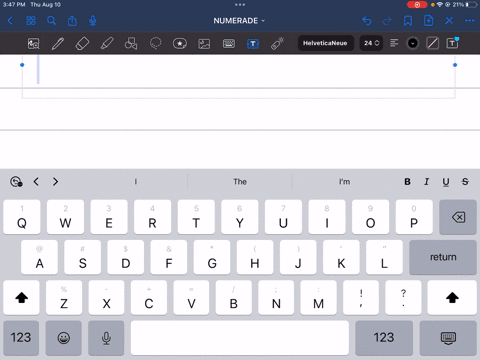Toggle italic formatting
This screenshot has height=360, width=480.
point(426,182)
